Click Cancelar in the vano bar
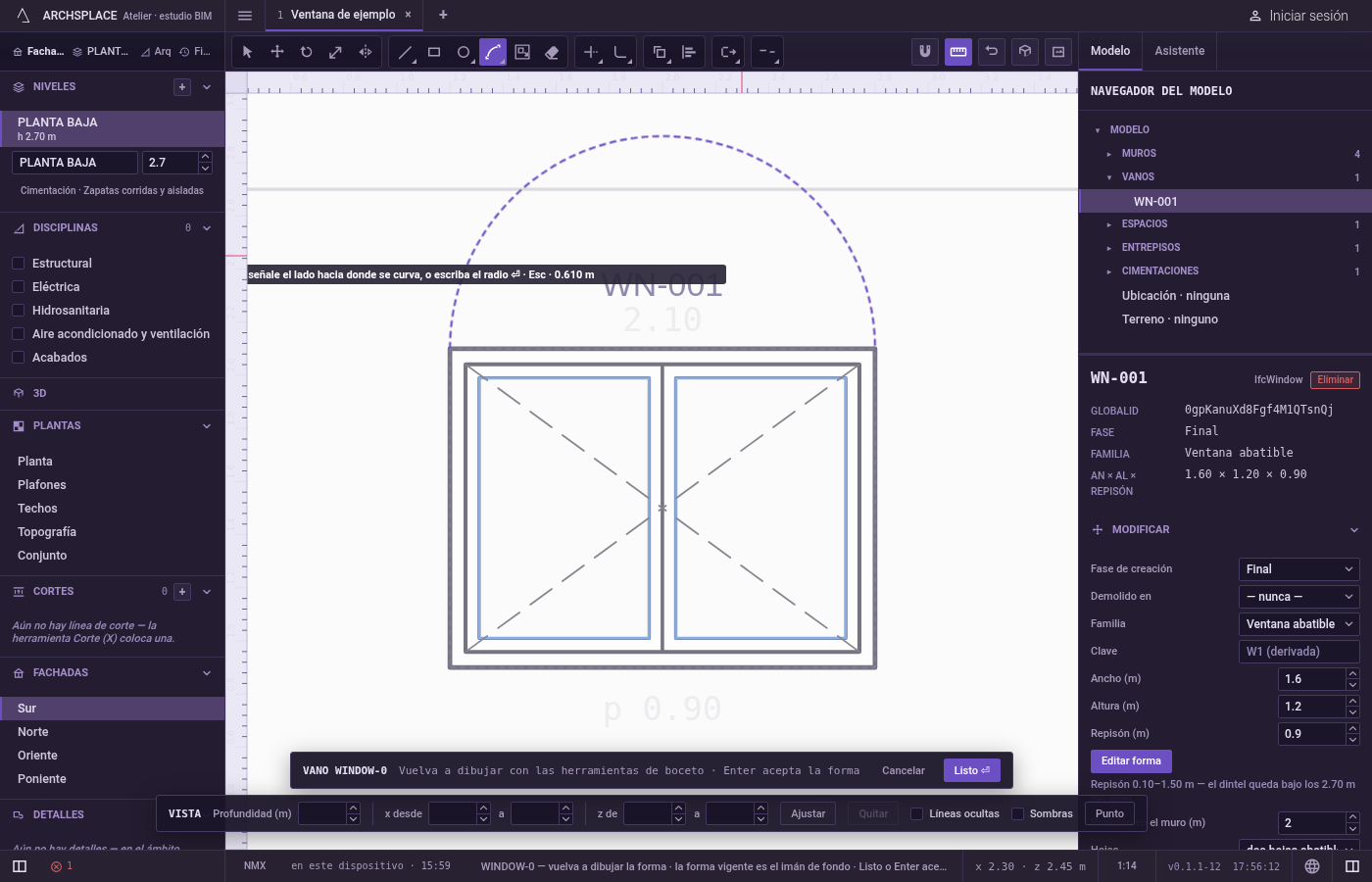1372x882 pixels. point(904,771)
